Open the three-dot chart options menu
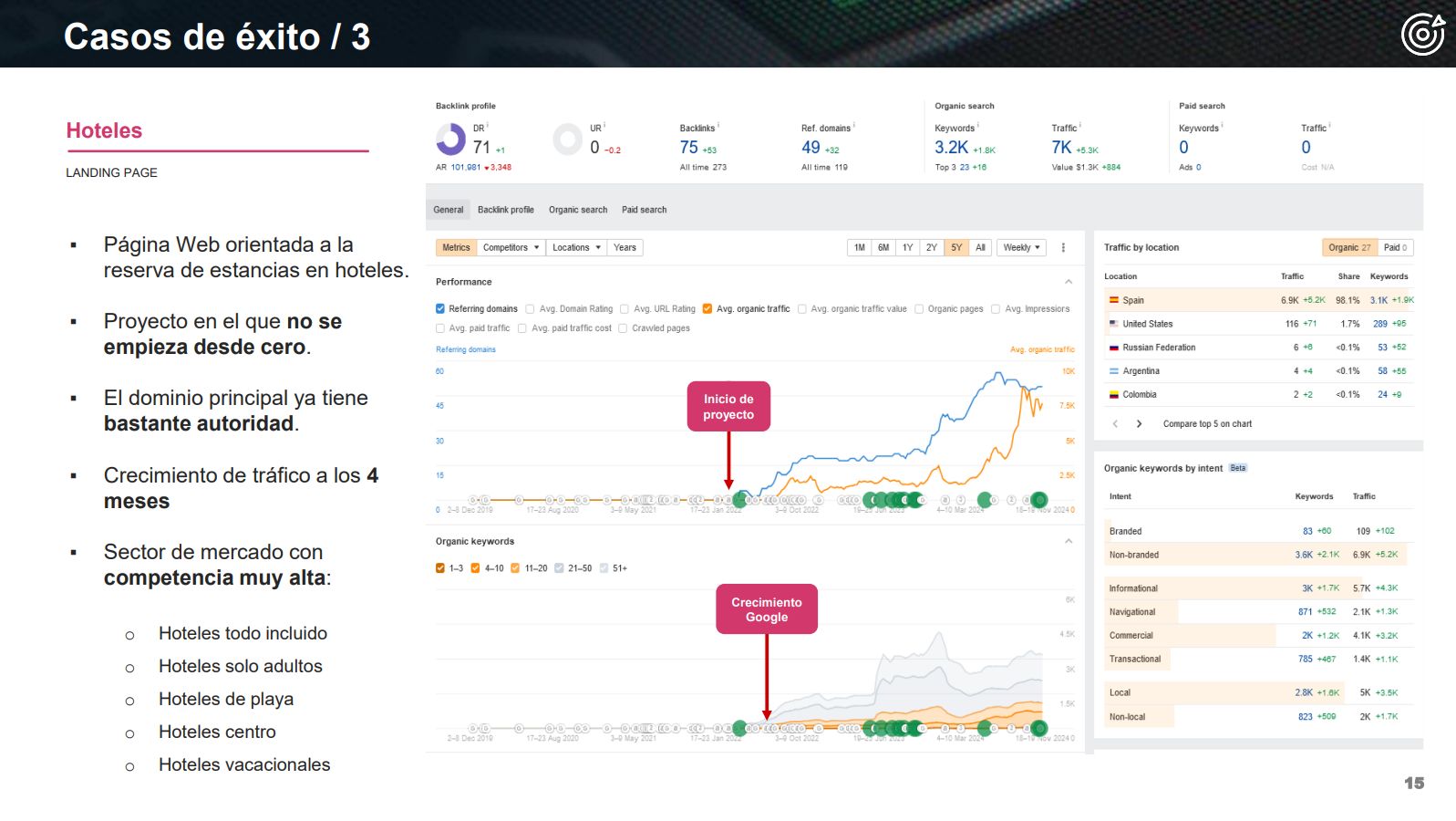Viewport: 1456px width, 821px height. (1063, 247)
